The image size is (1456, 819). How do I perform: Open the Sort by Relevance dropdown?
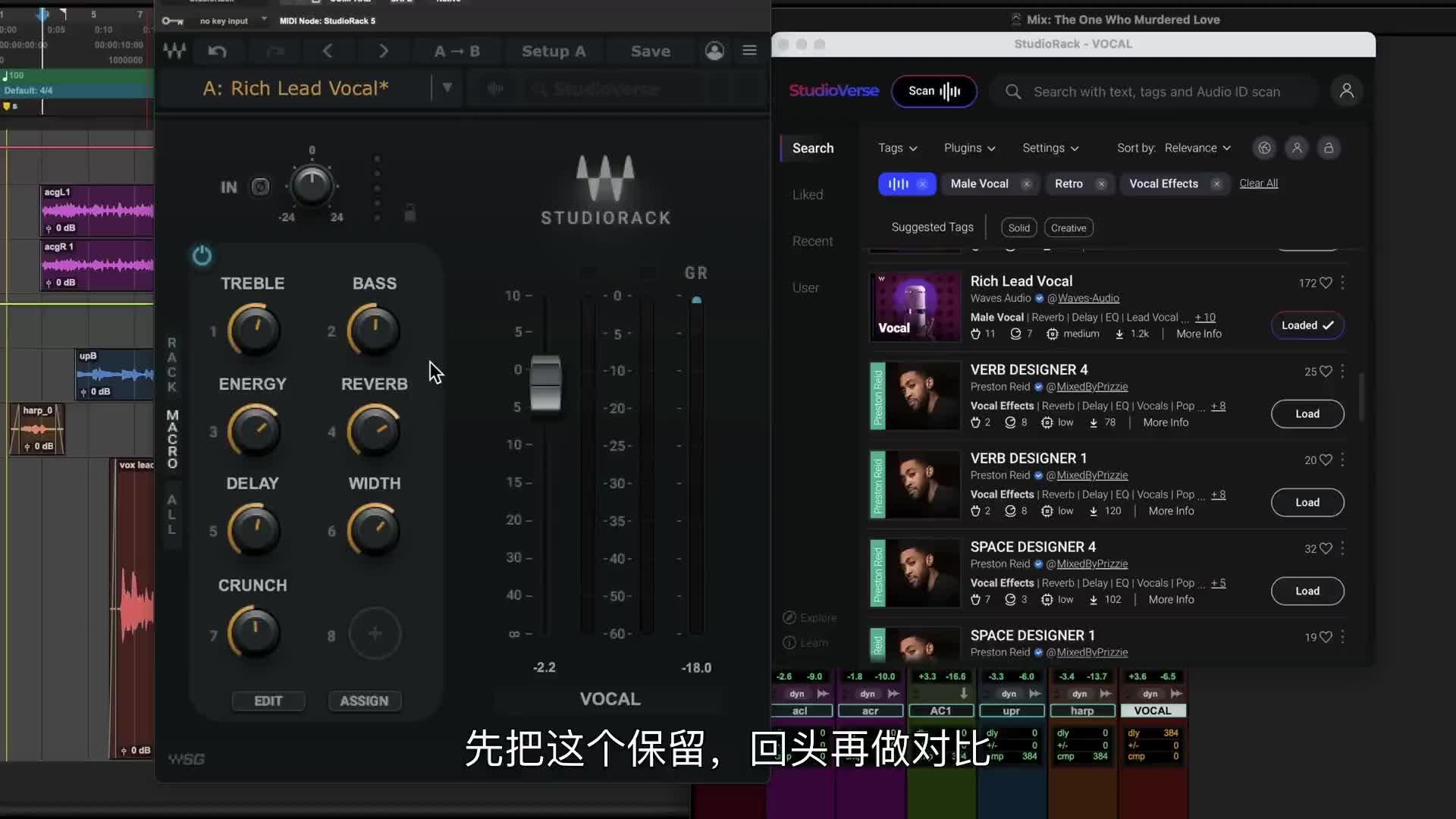[x=1198, y=148]
